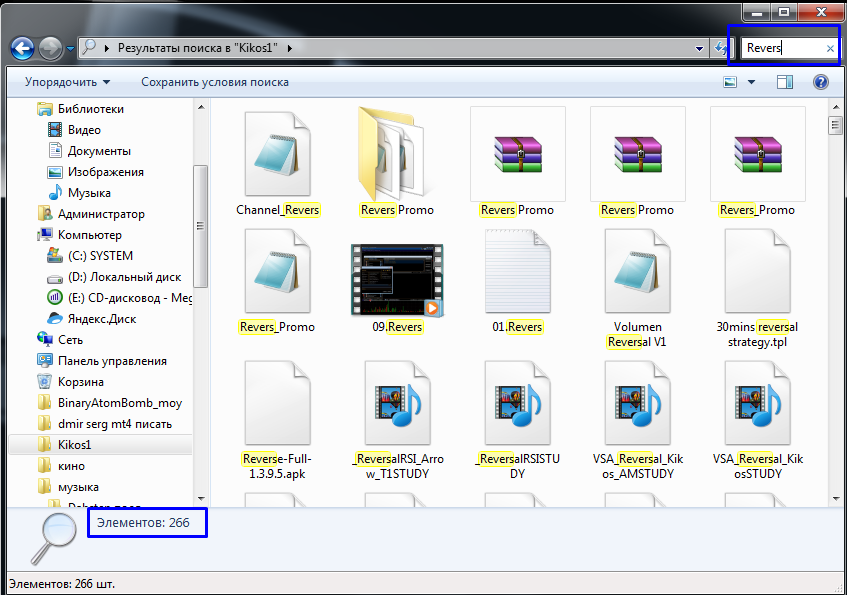Select Панель управления in the sidebar
The height and width of the screenshot is (595, 847).
(111, 361)
